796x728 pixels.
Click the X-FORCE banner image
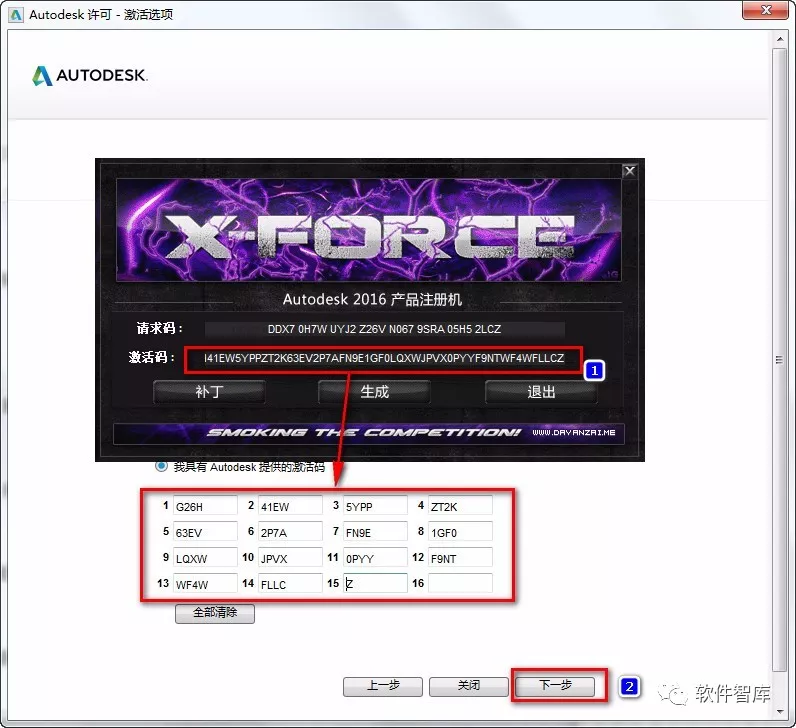[x=369, y=229]
